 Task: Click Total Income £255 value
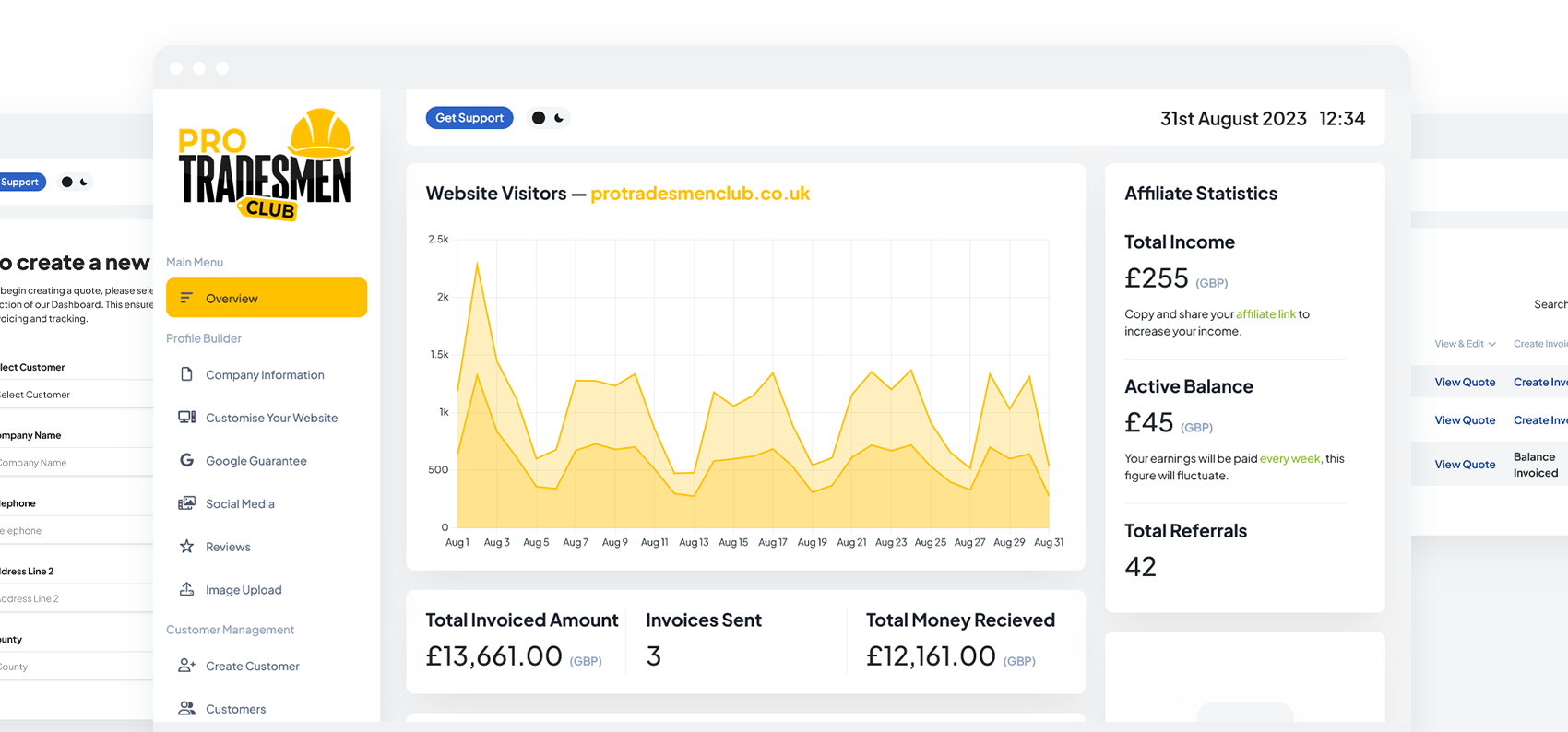[x=1156, y=277]
